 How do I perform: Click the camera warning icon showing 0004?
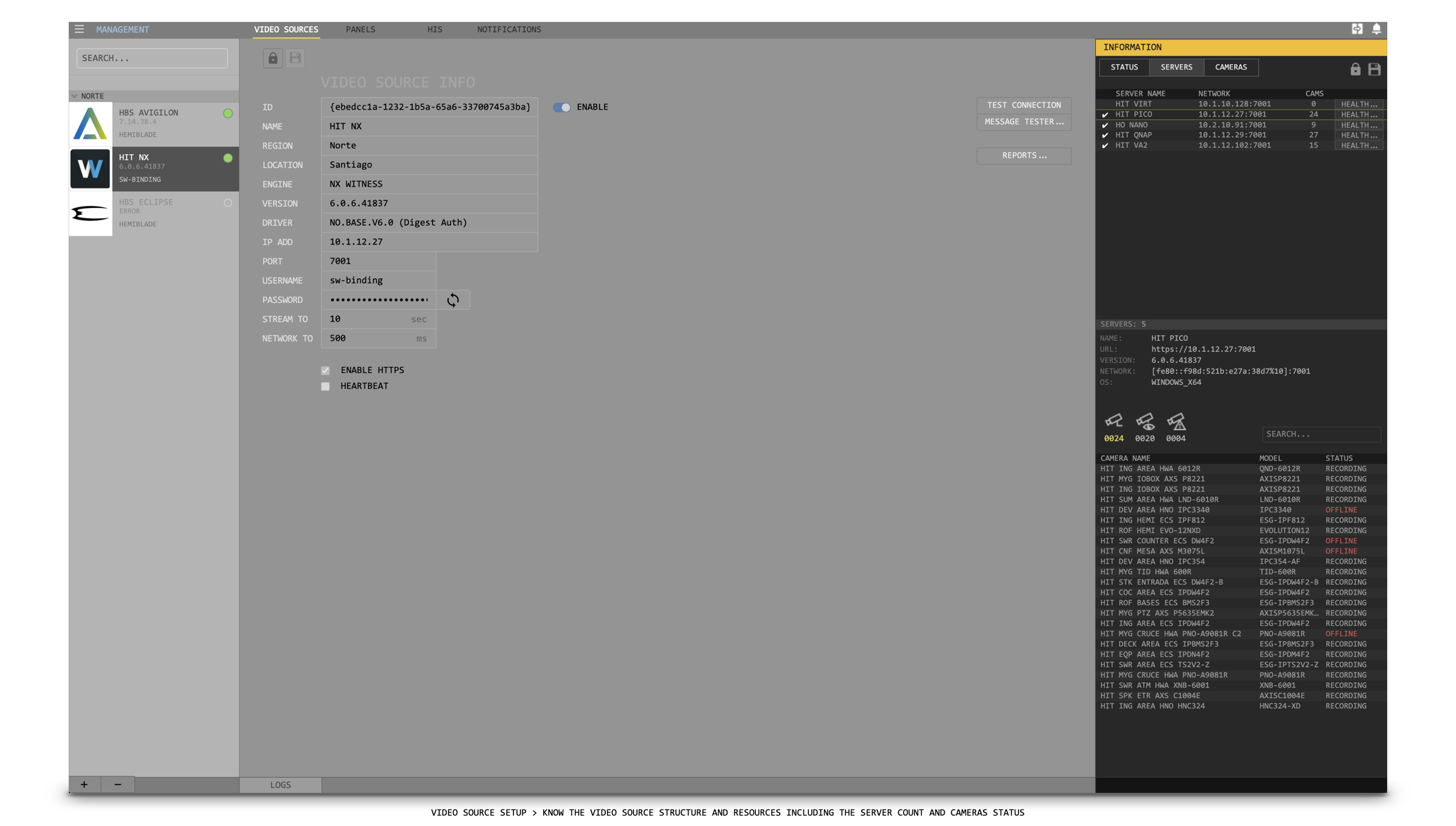1177,422
